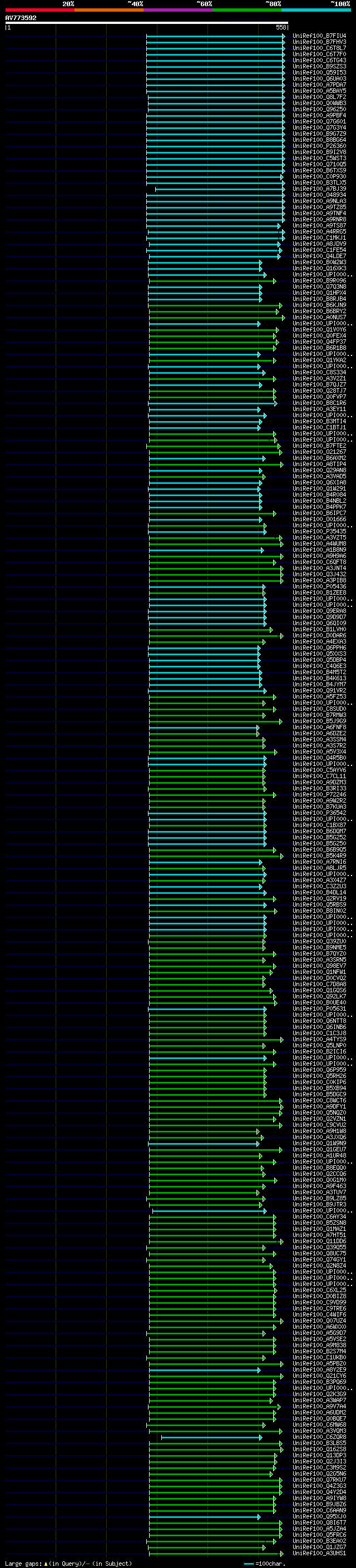The height and width of the screenshot is (1568, 356).
Task: Select UniRef100_A9RNR8 entry
Action: click(319, 220)
